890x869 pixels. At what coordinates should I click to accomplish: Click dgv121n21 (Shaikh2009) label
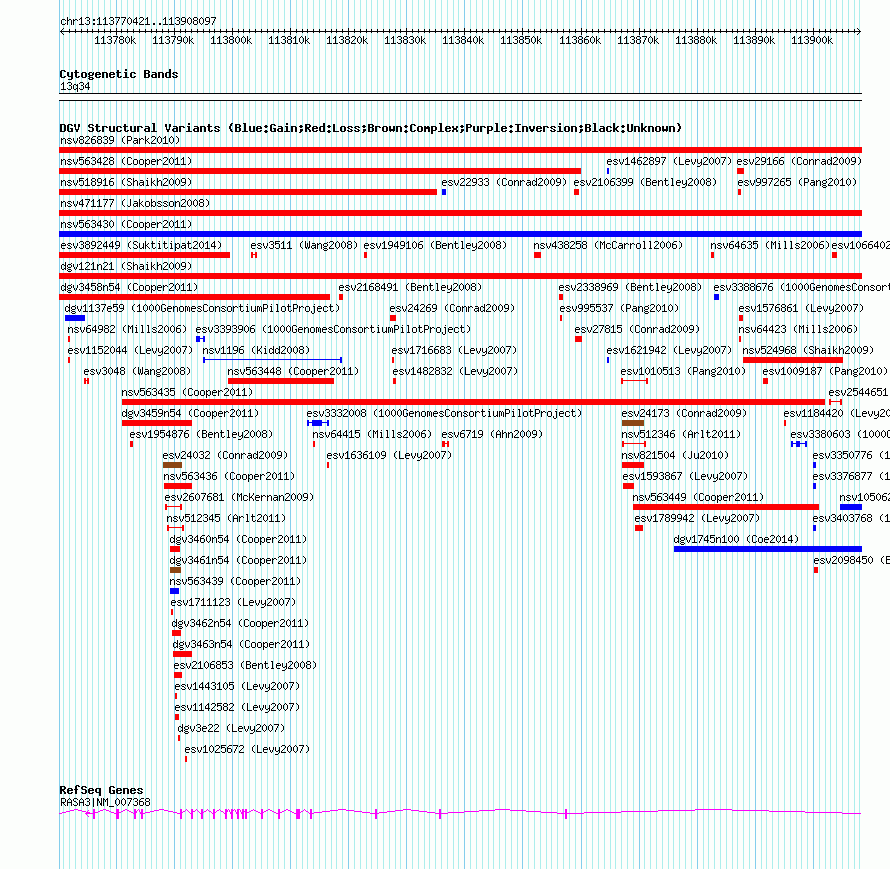tap(126, 266)
